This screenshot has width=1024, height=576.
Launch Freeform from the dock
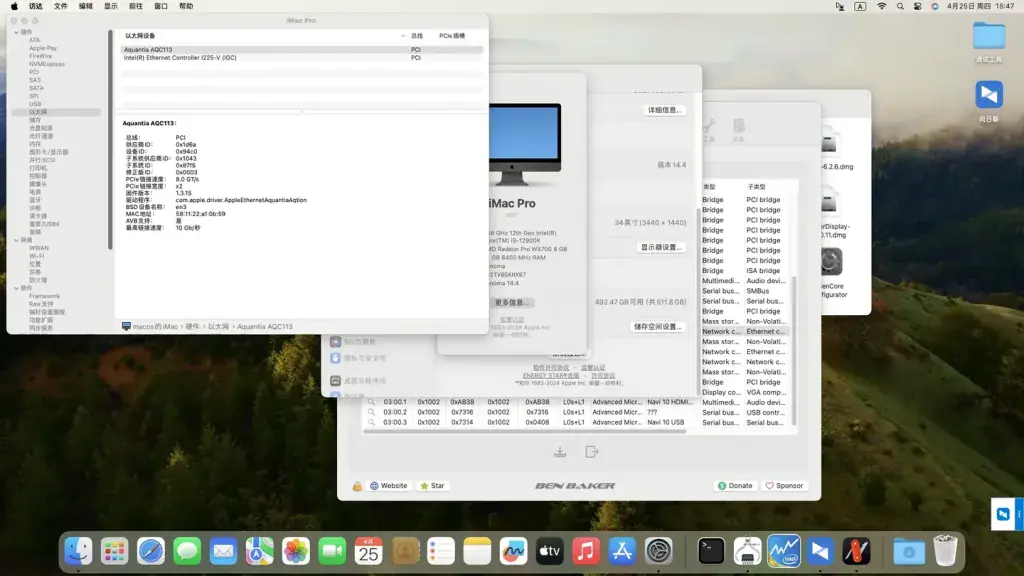pyautogui.click(x=513, y=552)
